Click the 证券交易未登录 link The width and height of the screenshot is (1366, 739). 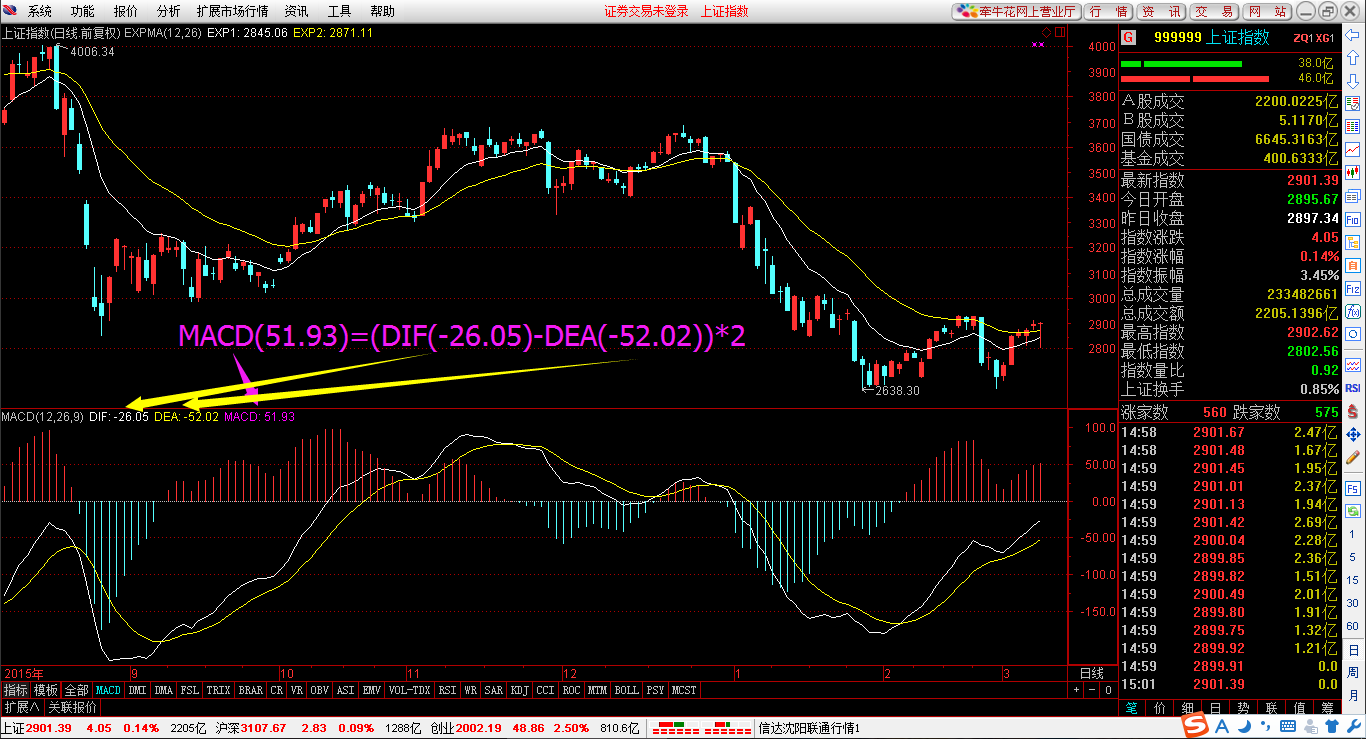pos(647,11)
